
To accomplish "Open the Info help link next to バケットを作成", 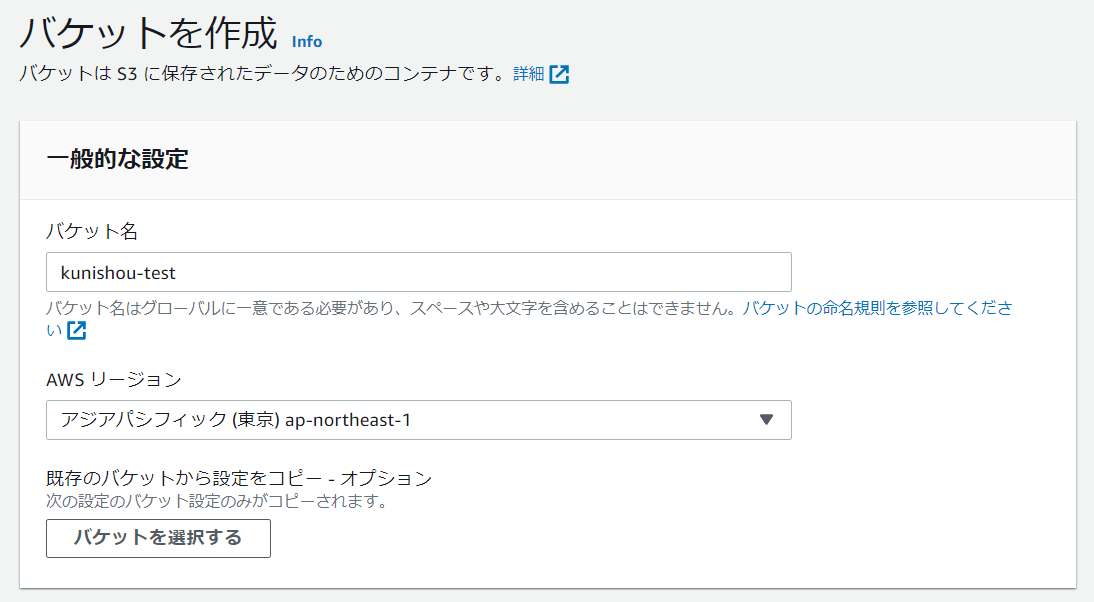I will tap(307, 42).
